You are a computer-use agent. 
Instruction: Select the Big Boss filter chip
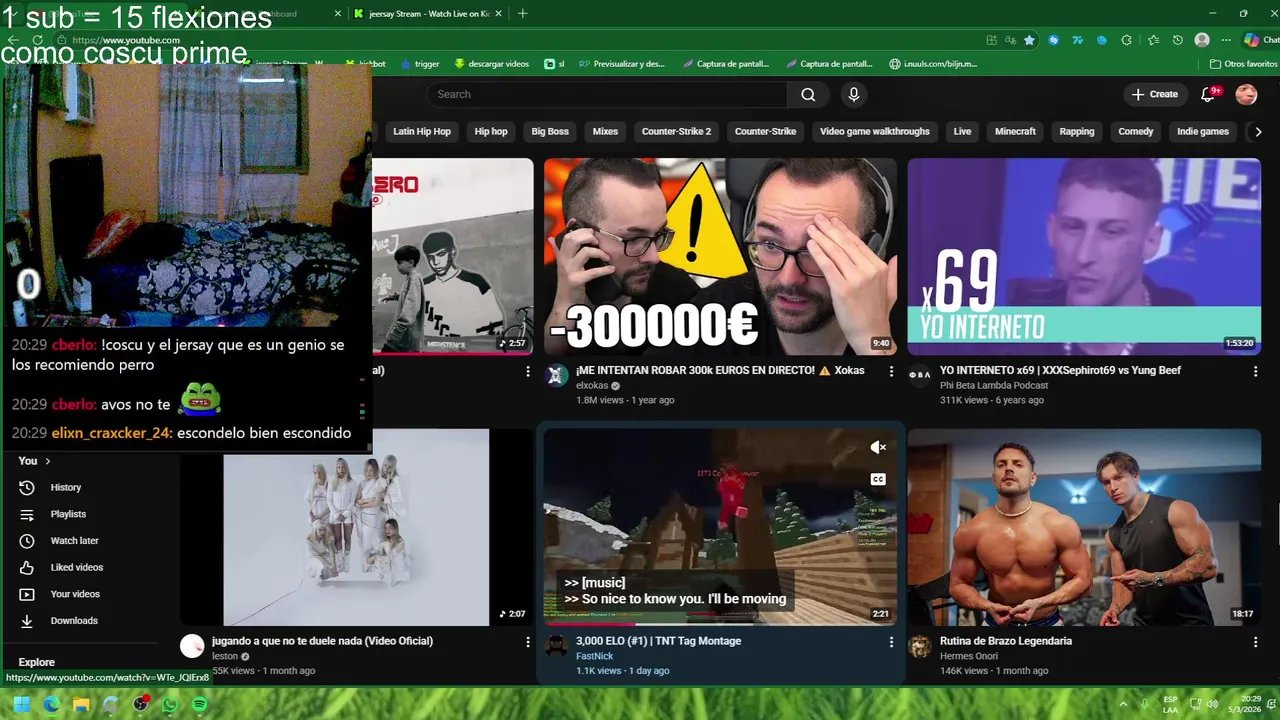point(550,131)
